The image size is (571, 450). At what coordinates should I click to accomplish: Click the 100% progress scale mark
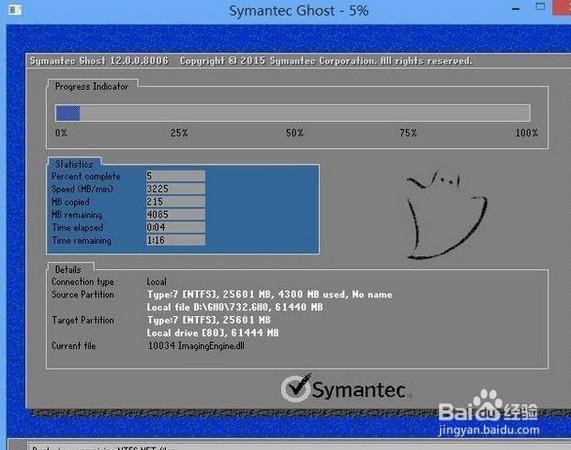coord(527,133)
